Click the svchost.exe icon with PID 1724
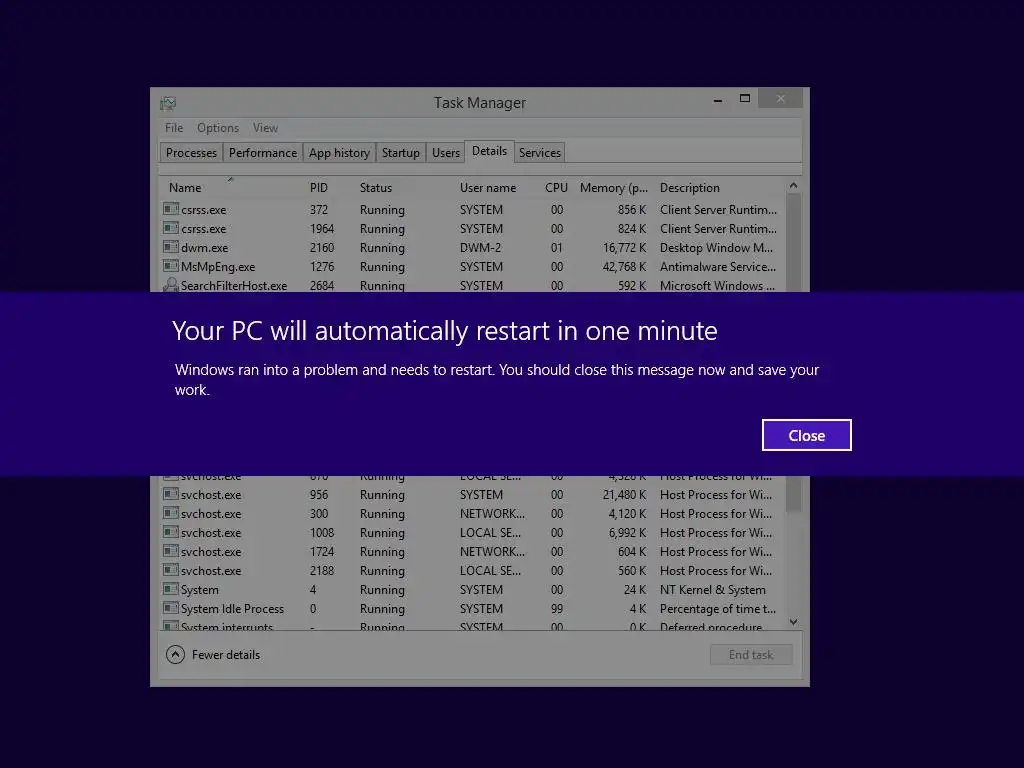 tap(170, 551)
